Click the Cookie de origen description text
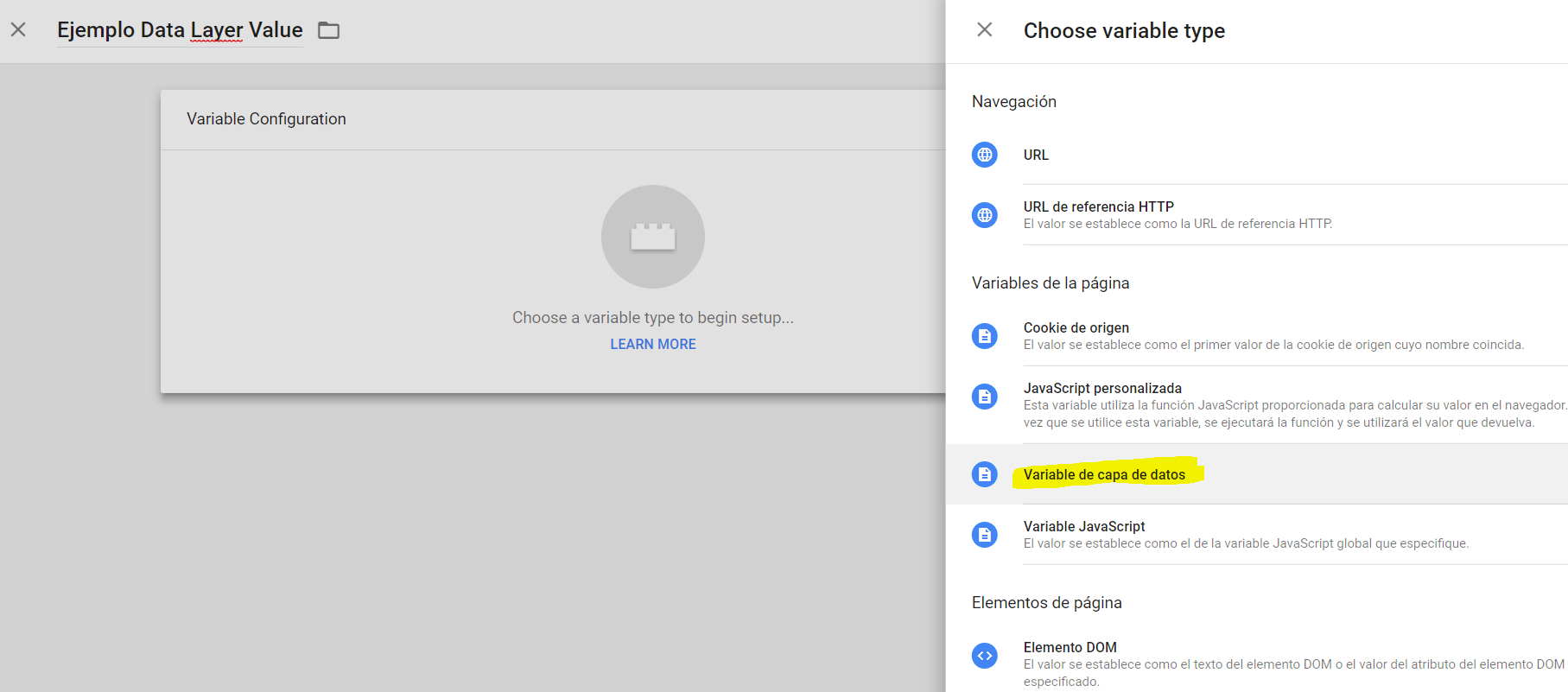This screenshot has width=1568, height=692. pyautogui.click(x=1273, y=345)
